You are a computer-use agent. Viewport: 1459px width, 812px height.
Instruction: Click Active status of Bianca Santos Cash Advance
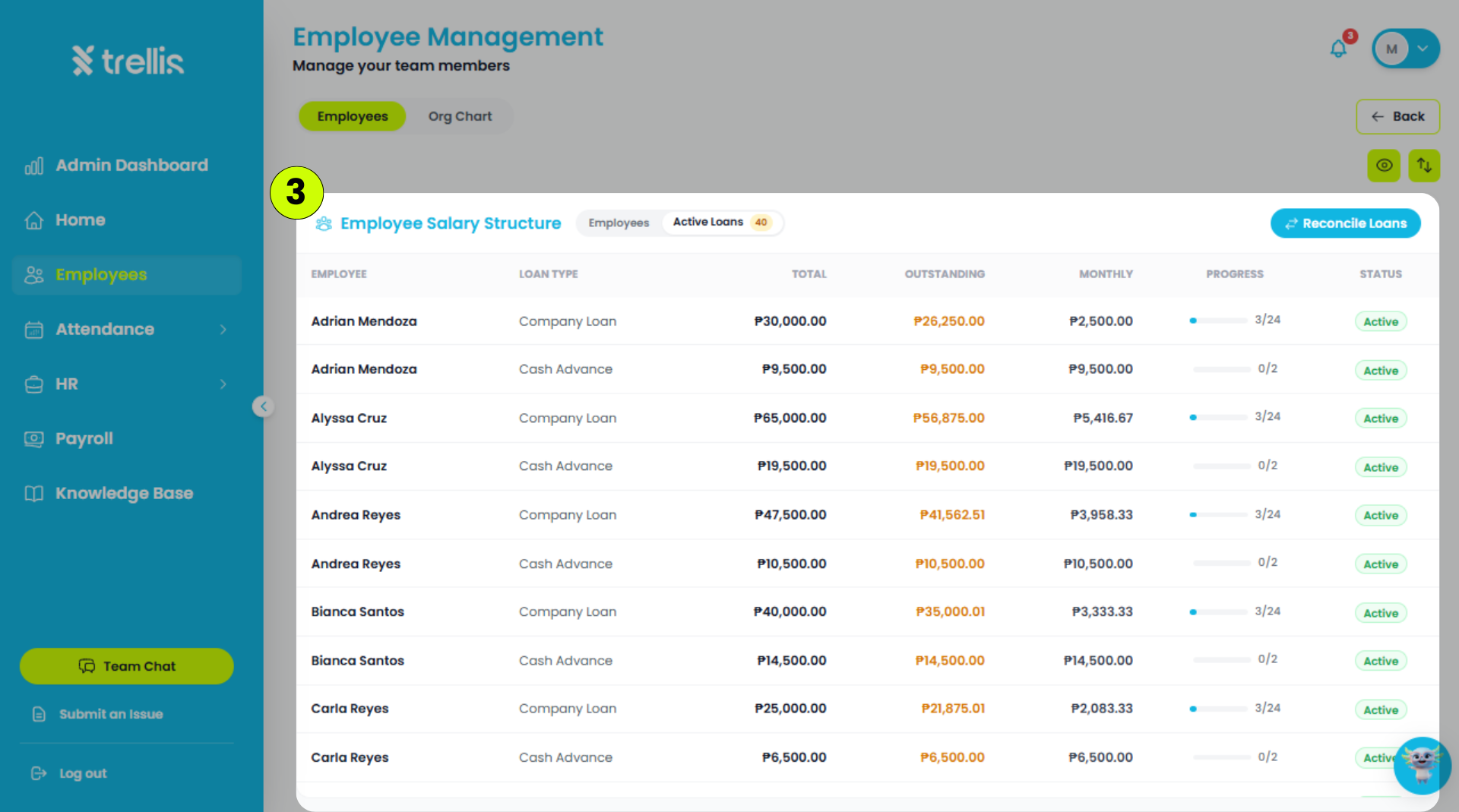[1381, 661]
